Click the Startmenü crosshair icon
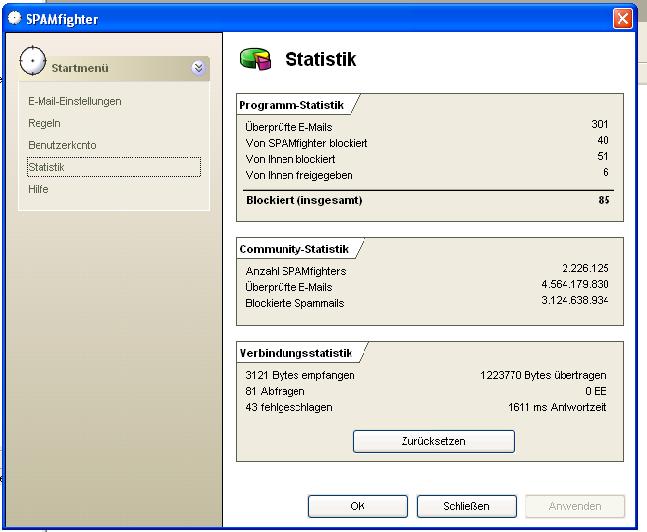 pyautogui.click(x=33, y=61)
